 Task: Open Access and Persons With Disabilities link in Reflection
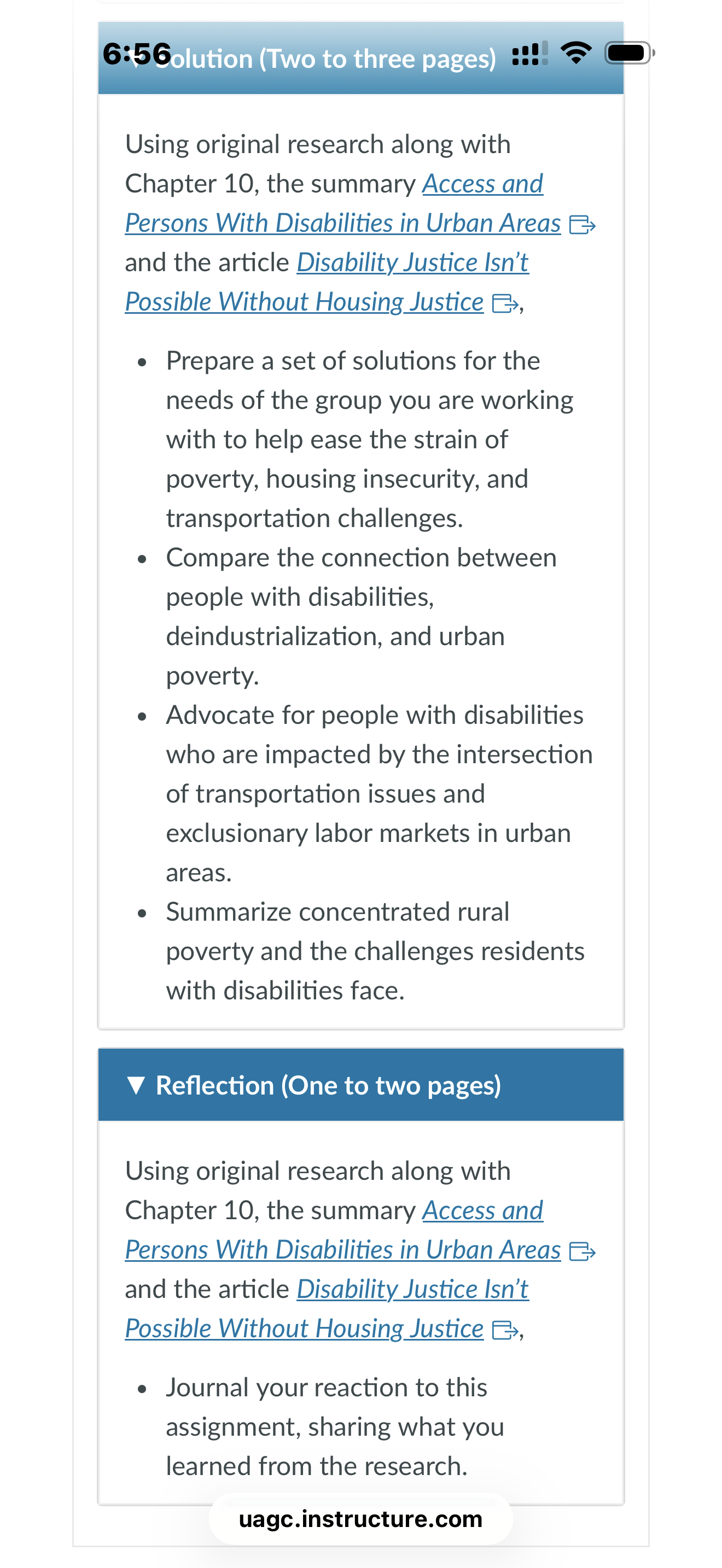(343, 1230)
